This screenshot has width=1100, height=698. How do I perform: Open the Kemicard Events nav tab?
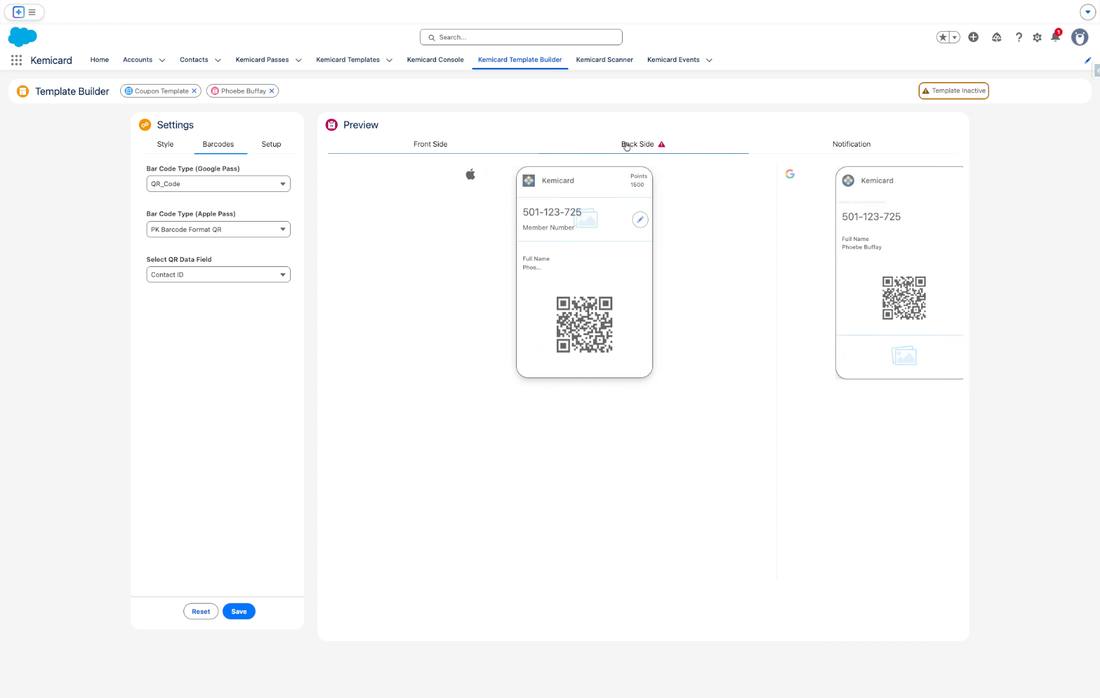[673, 60]
